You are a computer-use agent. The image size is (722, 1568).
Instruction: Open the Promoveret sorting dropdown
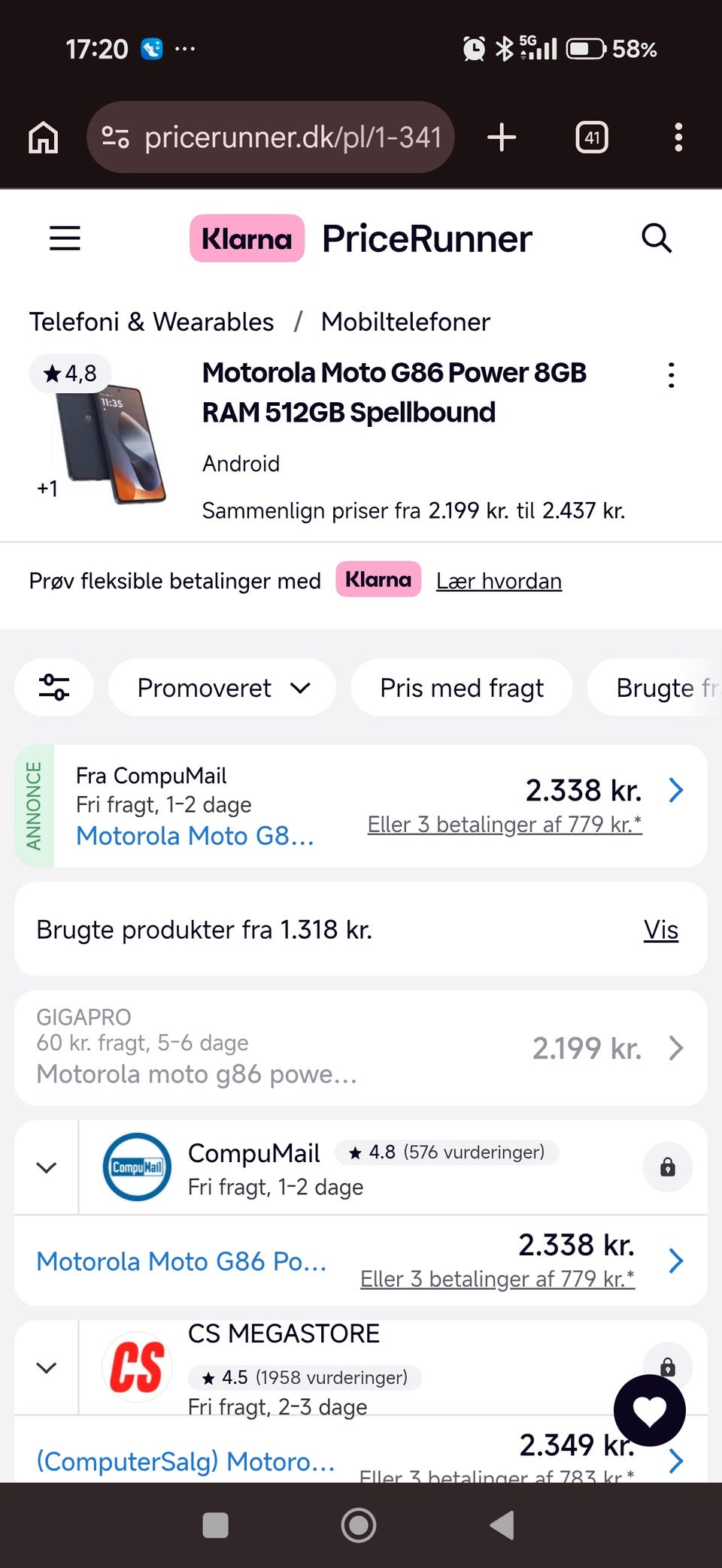coord(223,687)
